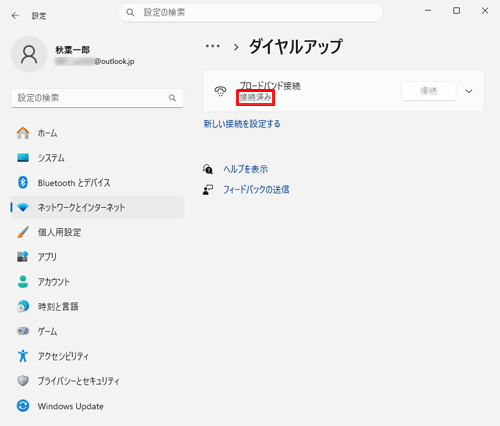Click the magnifier icon in the sidebar search
Image resolution: width=500 pixels, height=426 pixels.
pos(172,98)
